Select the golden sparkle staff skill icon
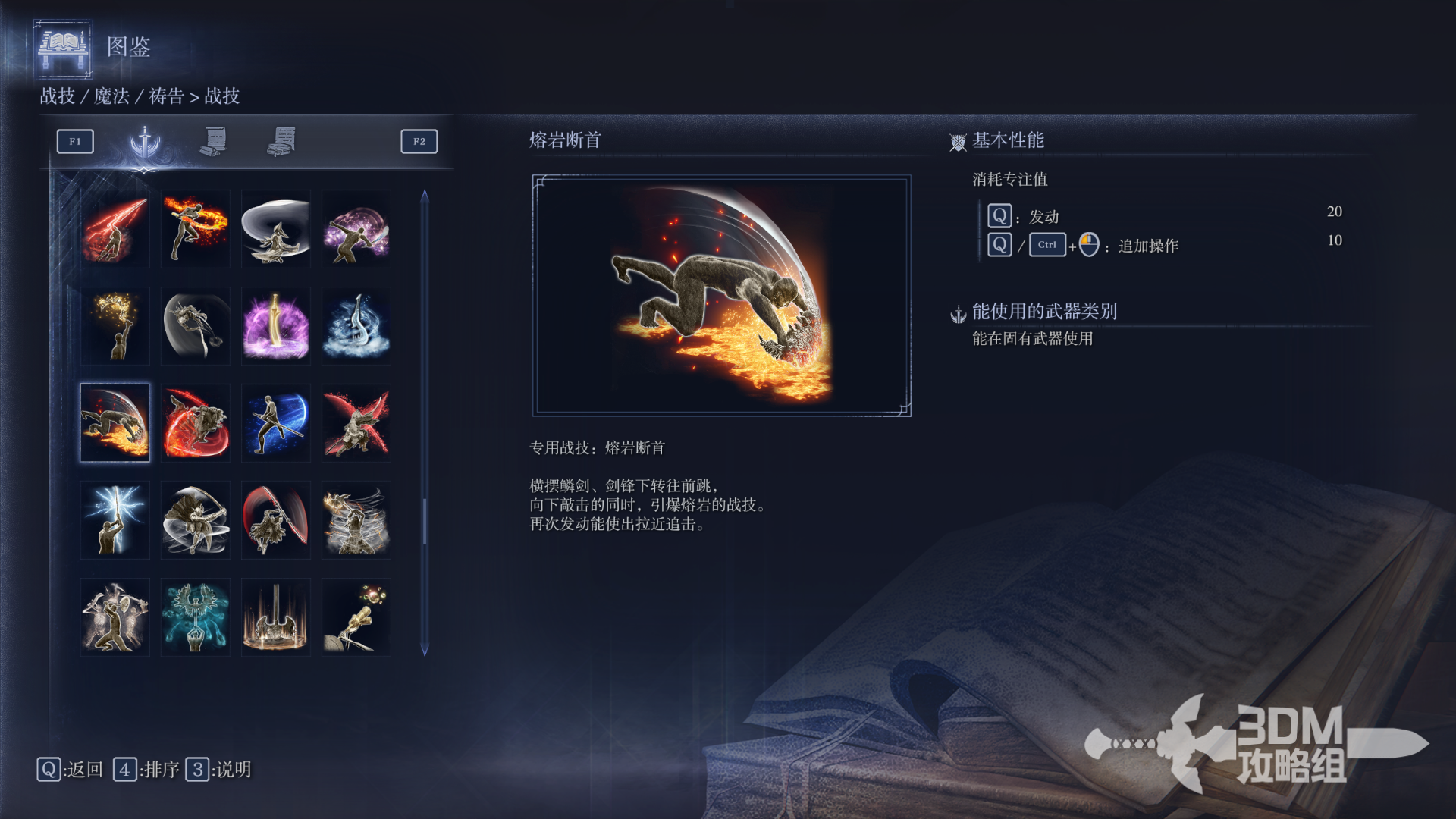Screen dimensions: 1456x819 coord(115,325)
